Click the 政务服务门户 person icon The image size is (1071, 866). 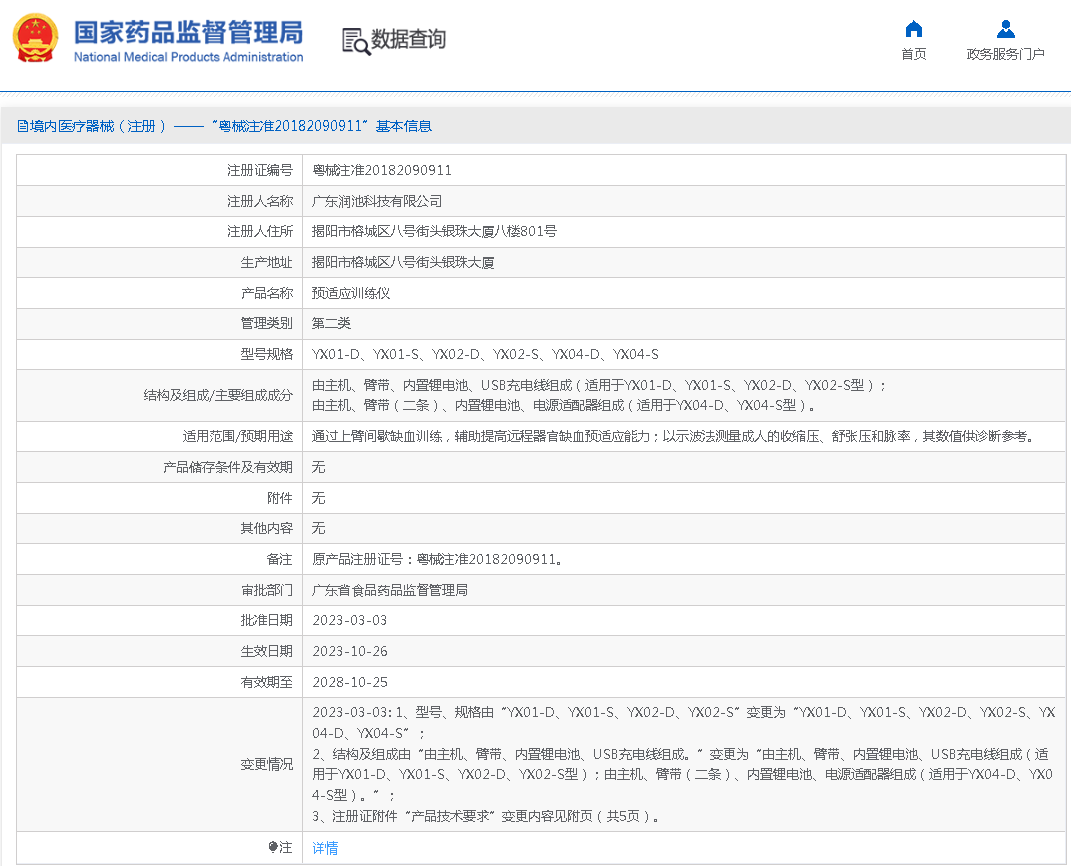click(x=1005, y=29)
